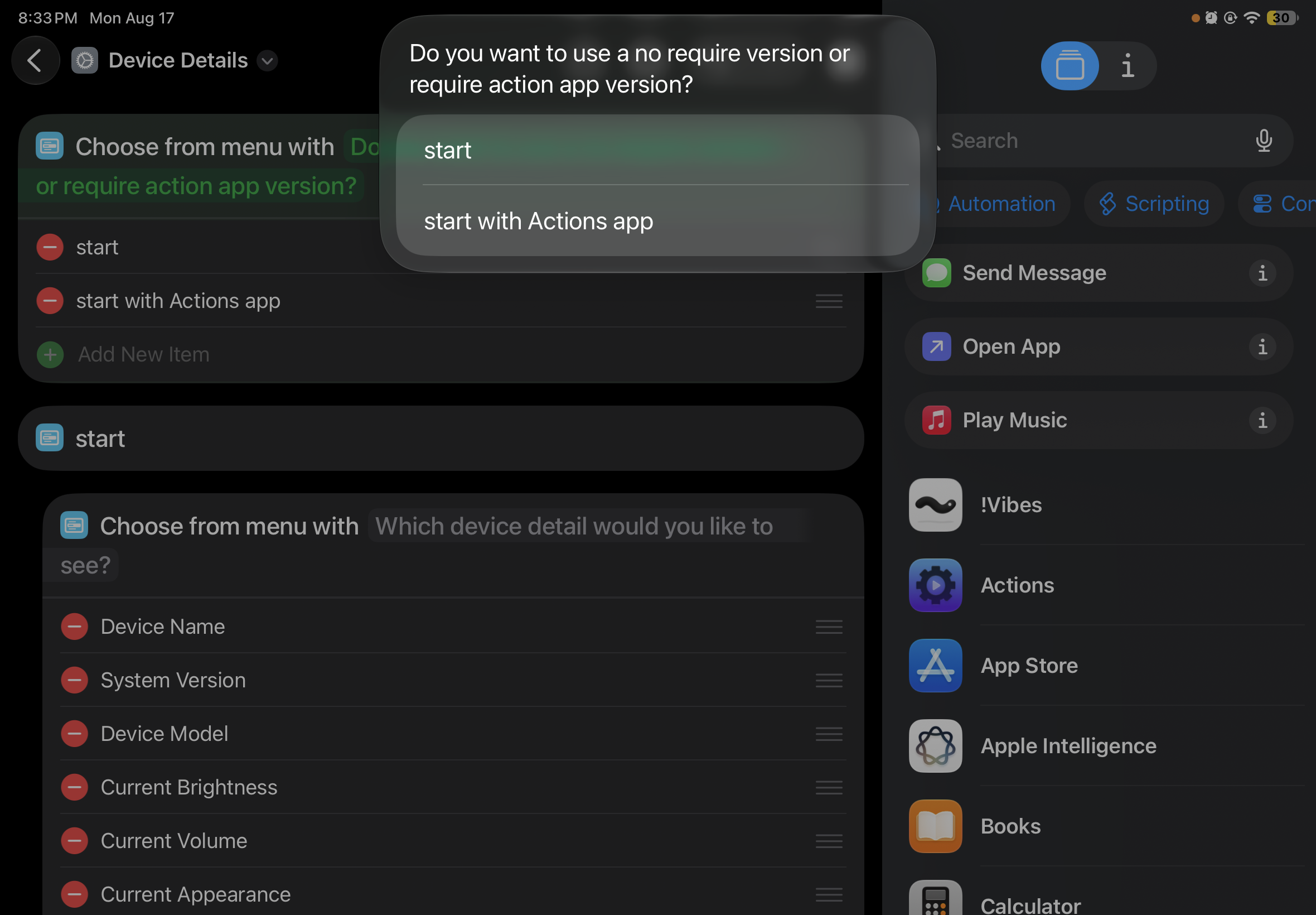Screen dimensions: 1316x915
Task: Delete the Current Volume menu item
Action: point(75,841)
